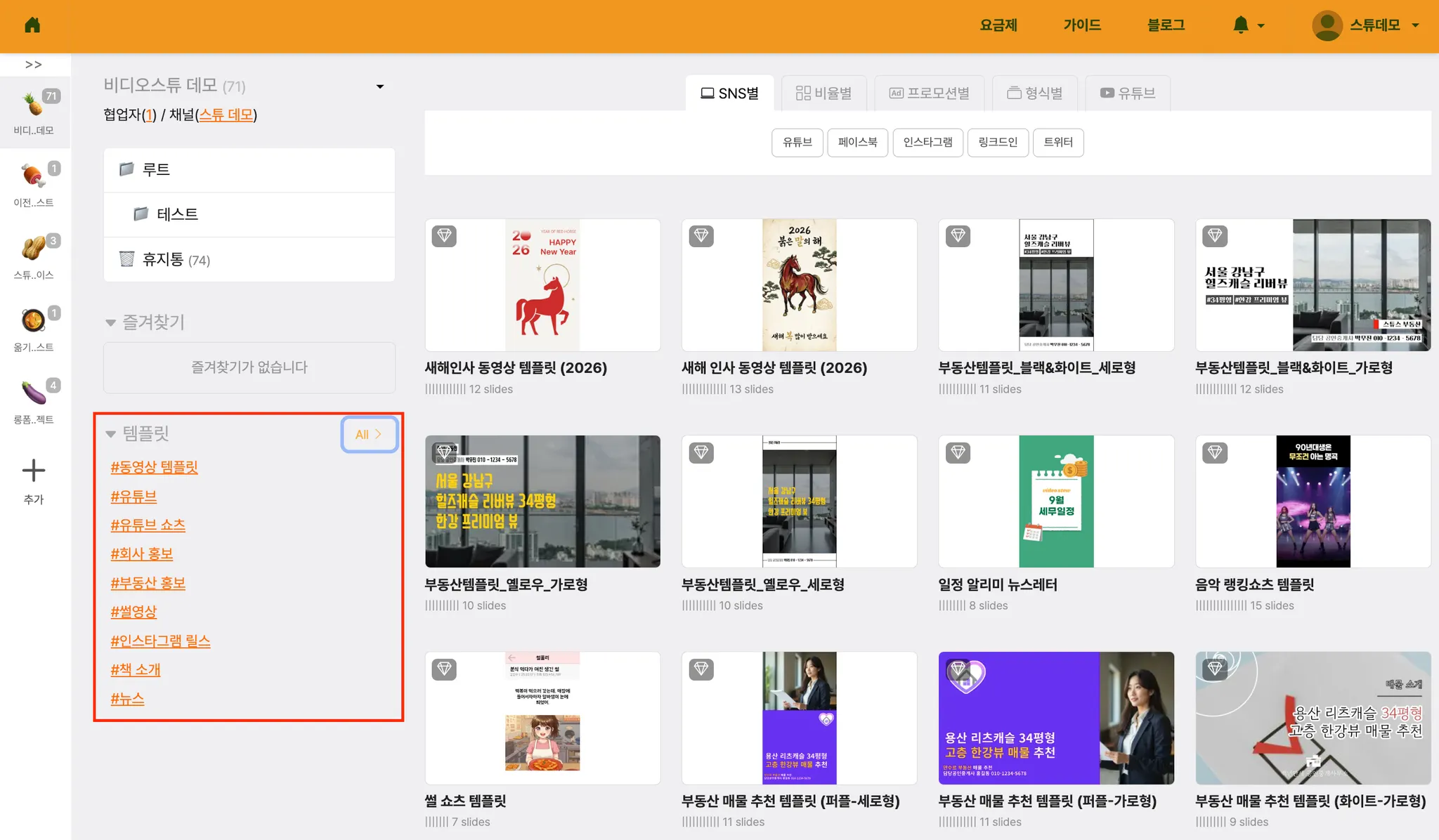The height and width of the screenshot is (840, 1439).
Task: Click the home icon in header
Action: (x=32, y=25)
